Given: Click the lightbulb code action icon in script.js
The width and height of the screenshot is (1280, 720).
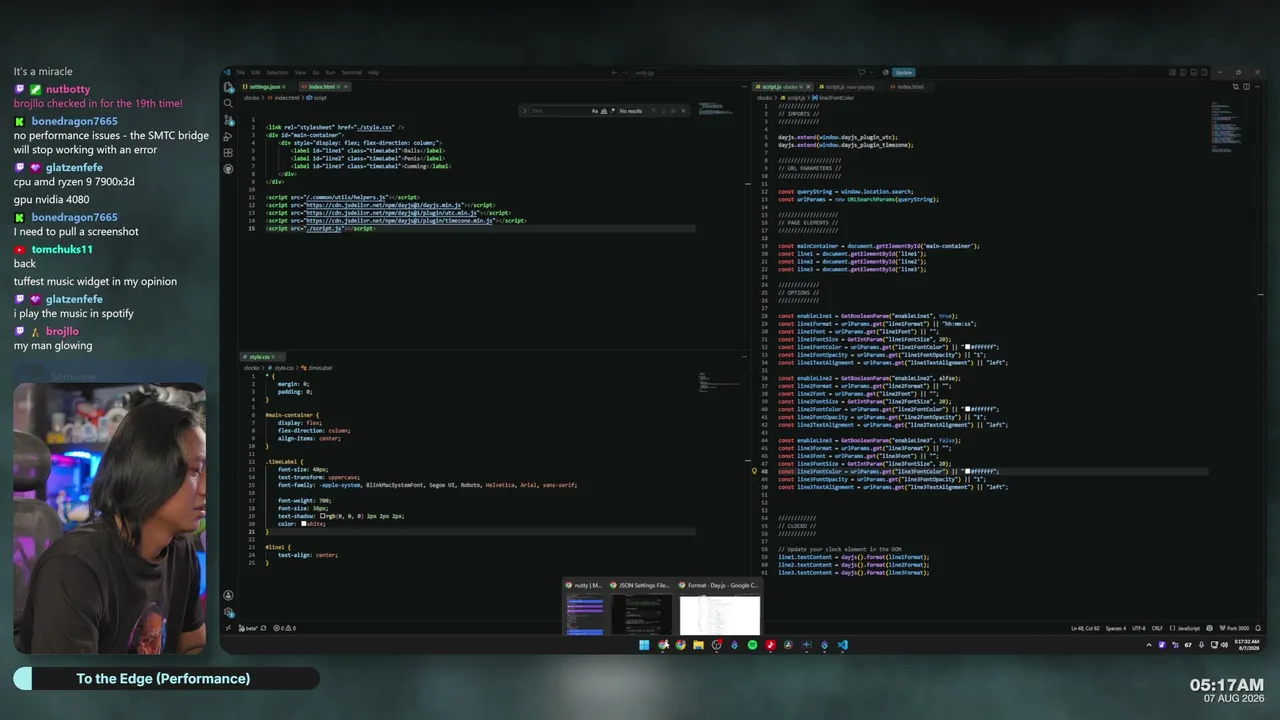Looking at the screenshot, I should tap(755, 470).
